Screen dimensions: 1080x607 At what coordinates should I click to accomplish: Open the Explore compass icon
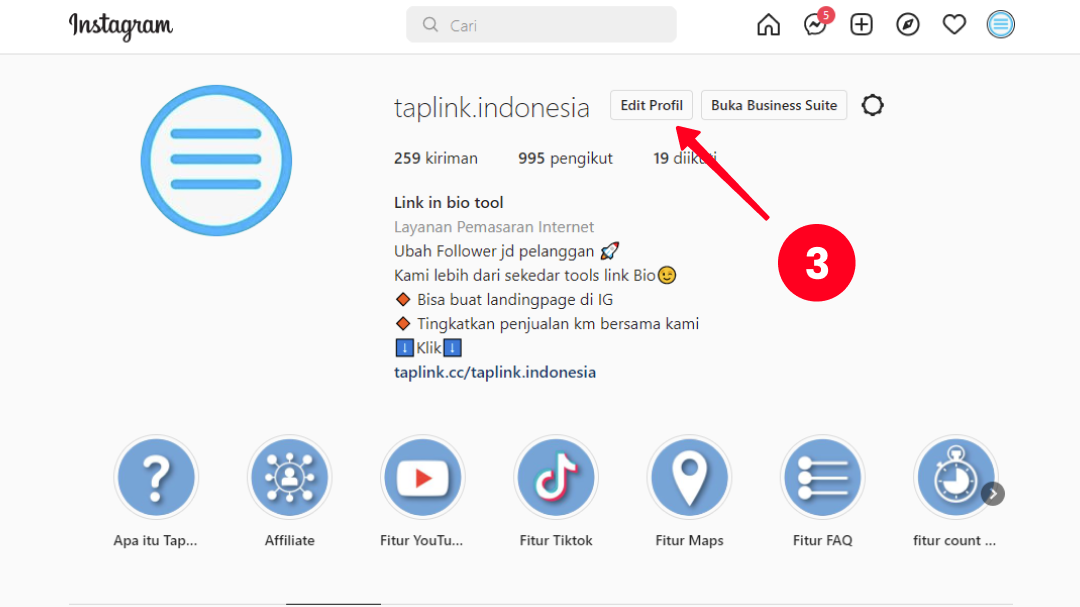point(908,25)
